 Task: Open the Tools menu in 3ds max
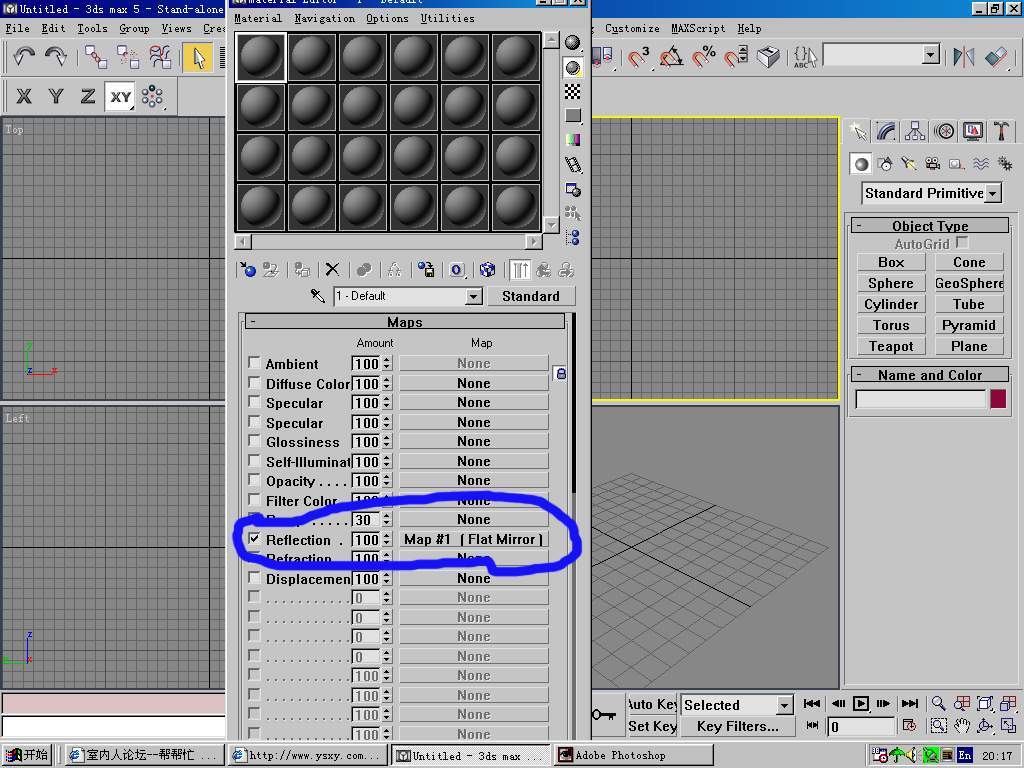92,28
